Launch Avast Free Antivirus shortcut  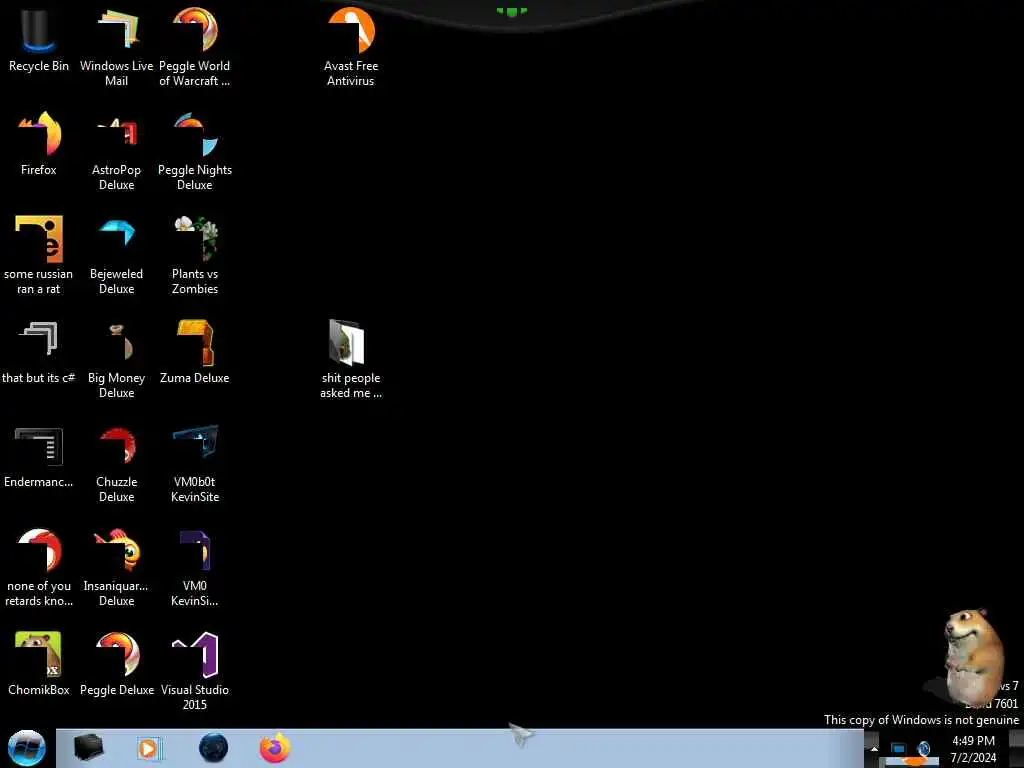351,47
